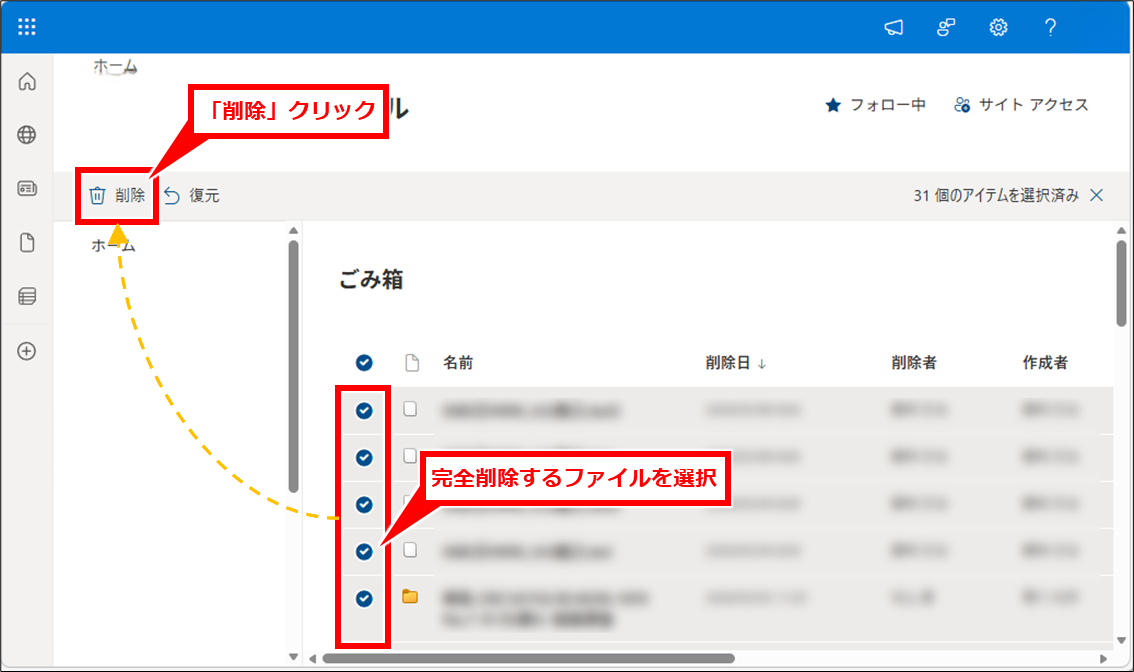
Task: Click the megaphone announcements icon
Action: [x=894, y=27]
